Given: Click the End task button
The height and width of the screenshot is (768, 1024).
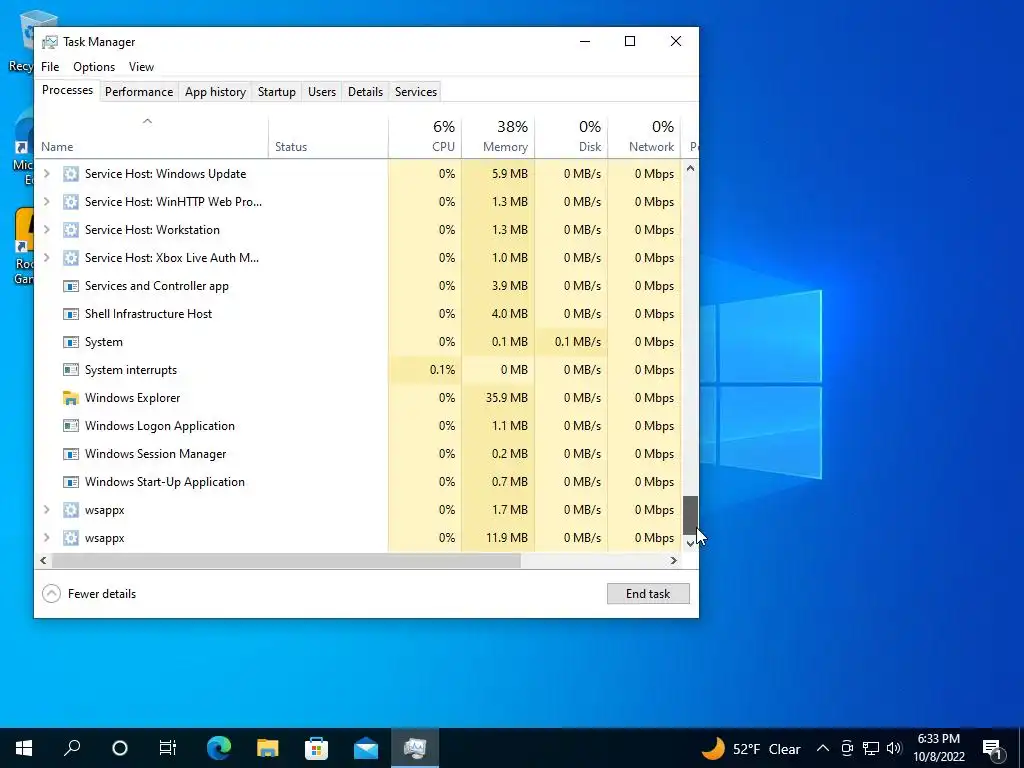Looking at the screenshot, I should click(x=648, y=594).
